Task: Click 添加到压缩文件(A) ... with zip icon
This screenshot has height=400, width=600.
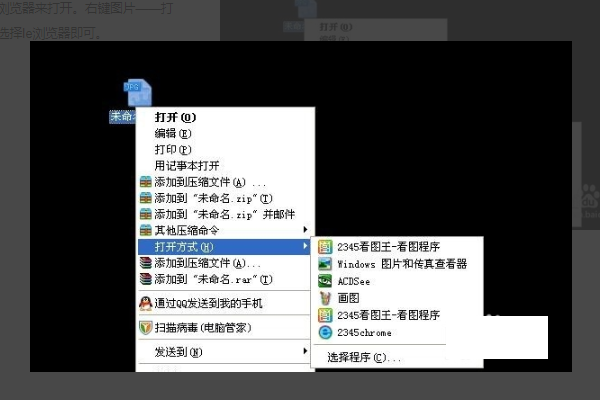Action: point(210,182)
